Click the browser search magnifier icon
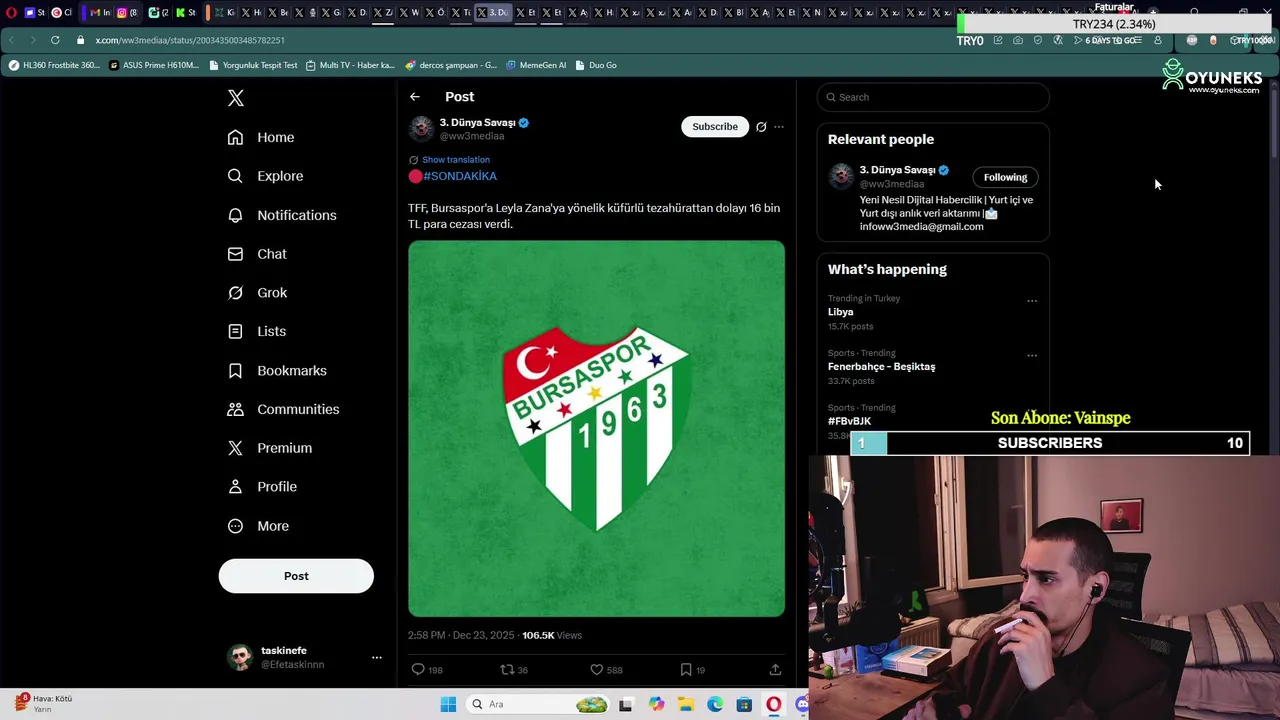 tap(1195, 13)
